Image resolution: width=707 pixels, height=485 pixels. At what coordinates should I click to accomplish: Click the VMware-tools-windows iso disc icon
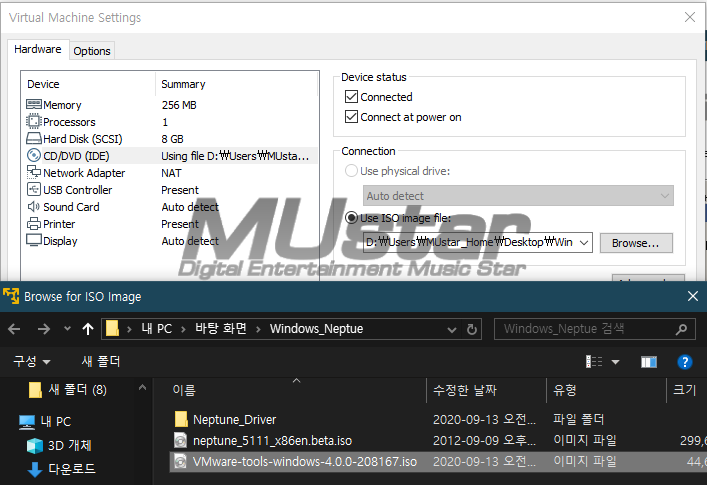180,461
